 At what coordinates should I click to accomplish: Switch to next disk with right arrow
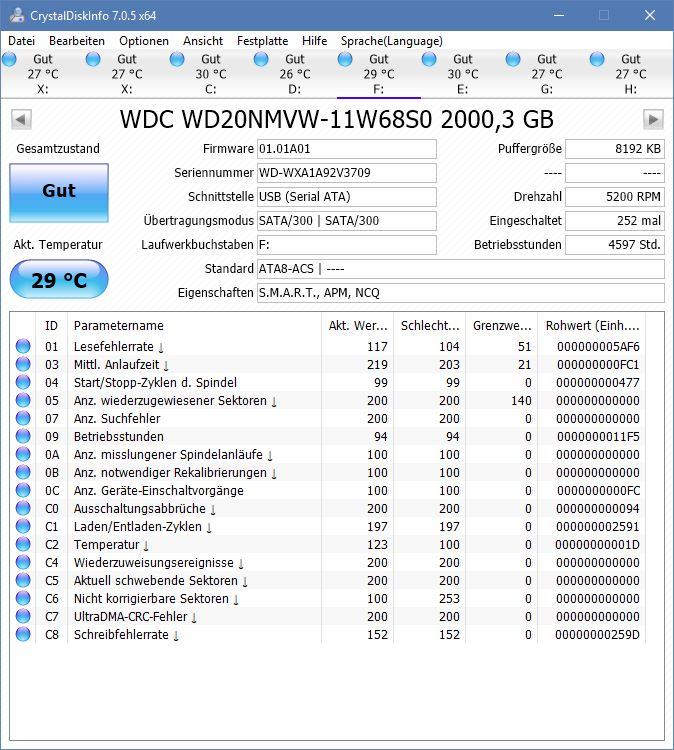tap(653, 120)
